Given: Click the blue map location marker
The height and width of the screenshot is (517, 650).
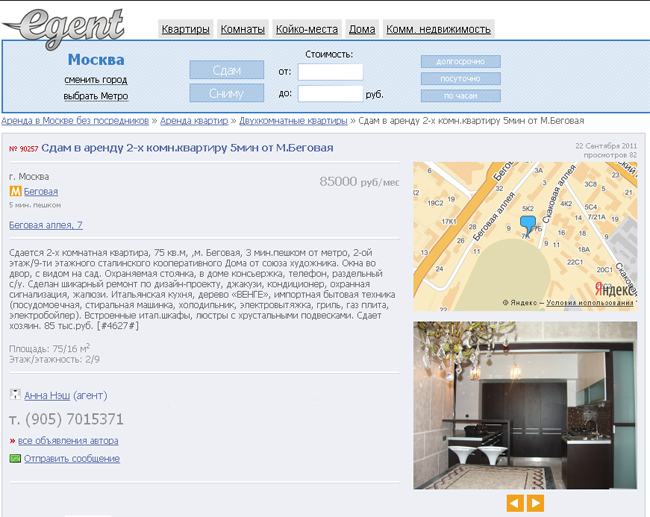Looking at the screenshot, I should [x=528, y=223].
